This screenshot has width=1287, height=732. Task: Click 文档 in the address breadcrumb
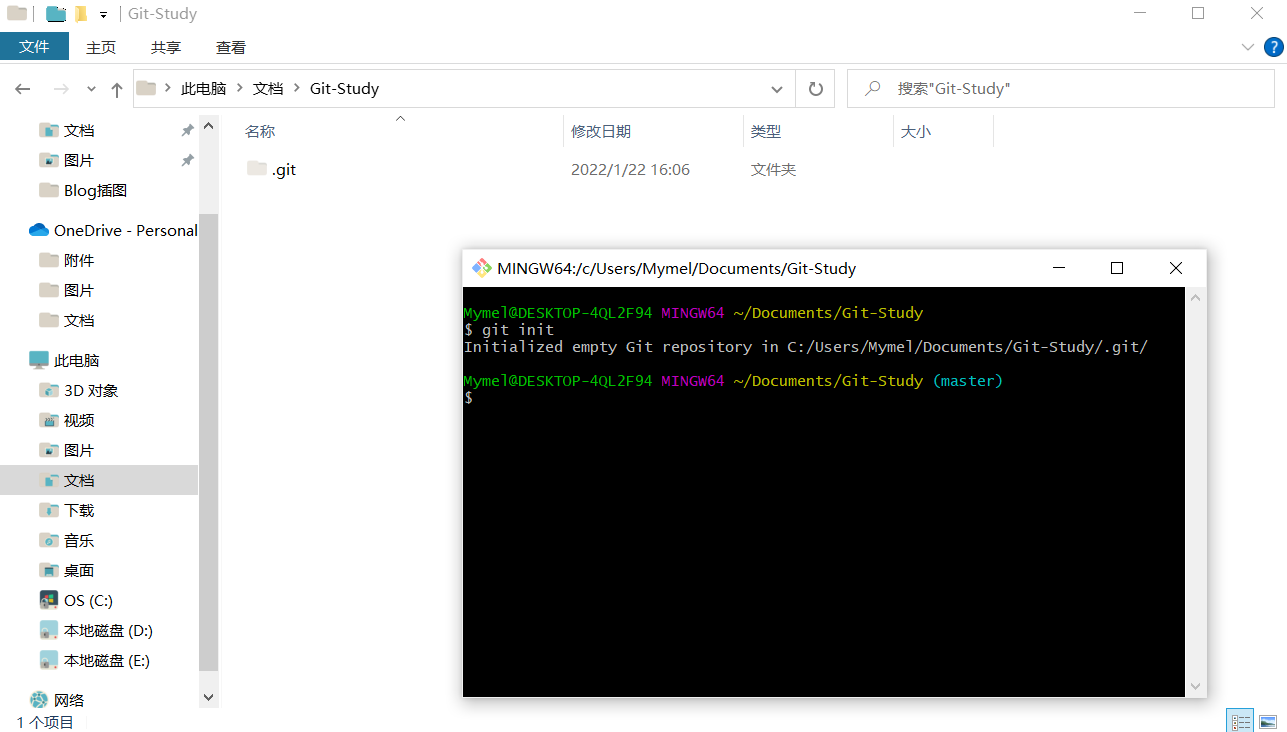click(x=268, y=88)
